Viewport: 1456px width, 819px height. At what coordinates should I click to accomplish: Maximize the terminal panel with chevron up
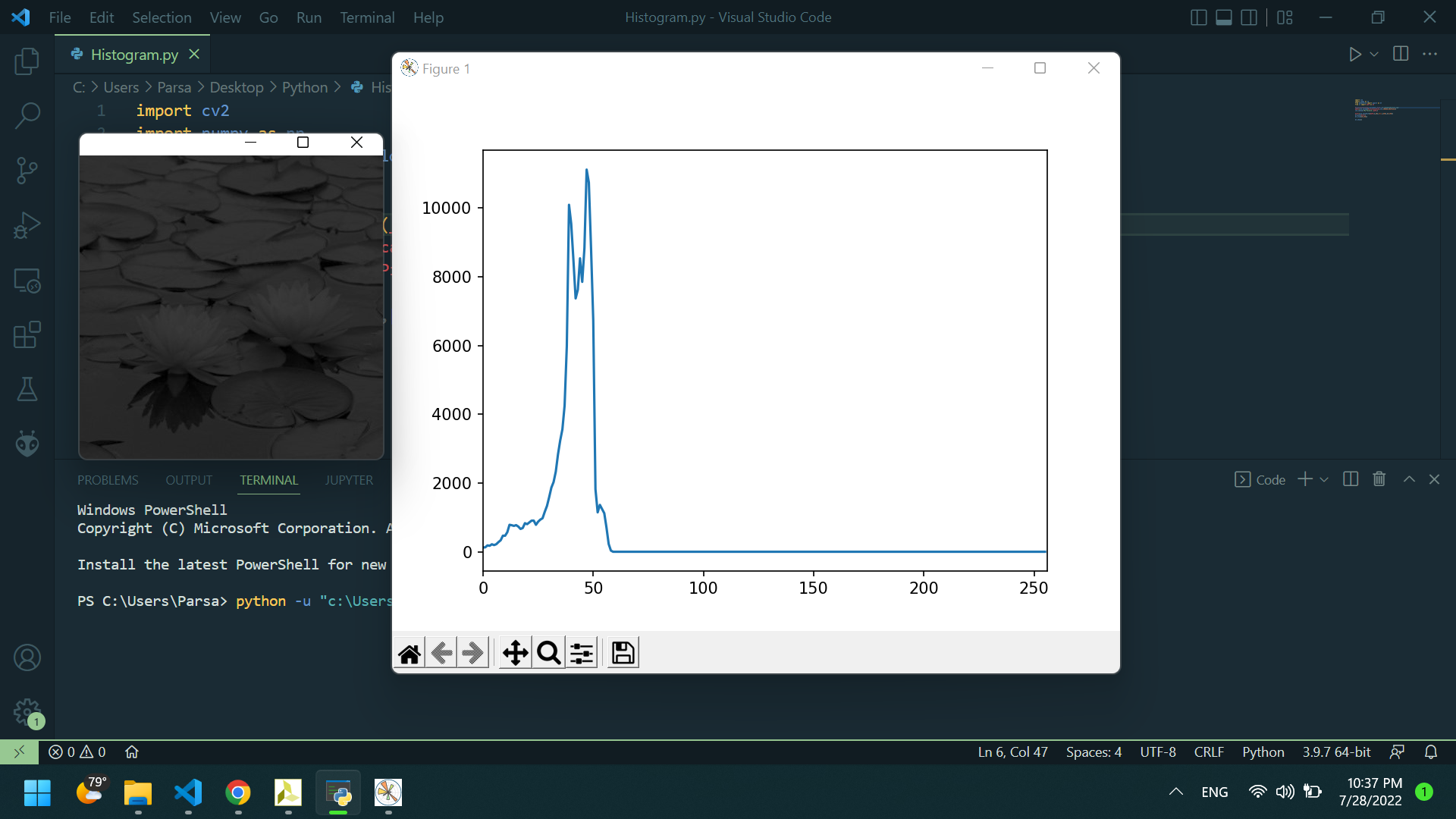(x=1409, y=479)
